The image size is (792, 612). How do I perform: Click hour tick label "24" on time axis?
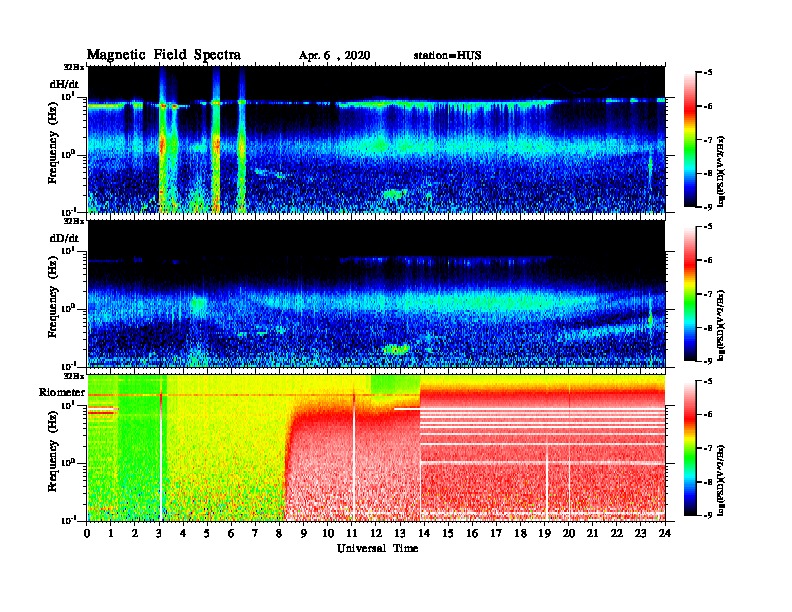click(x=665, y=533)
